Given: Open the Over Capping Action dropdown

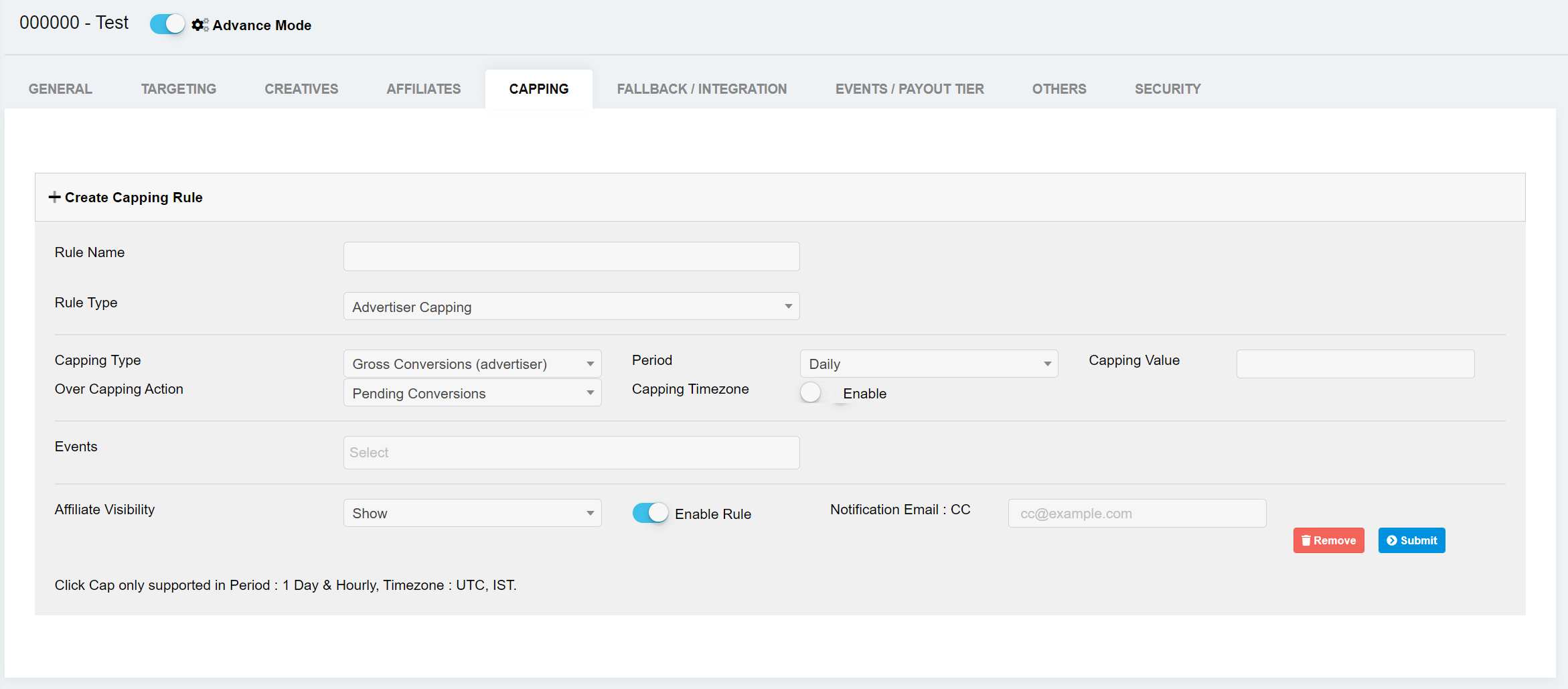Looking at the screenshot, I should point(472,394).
